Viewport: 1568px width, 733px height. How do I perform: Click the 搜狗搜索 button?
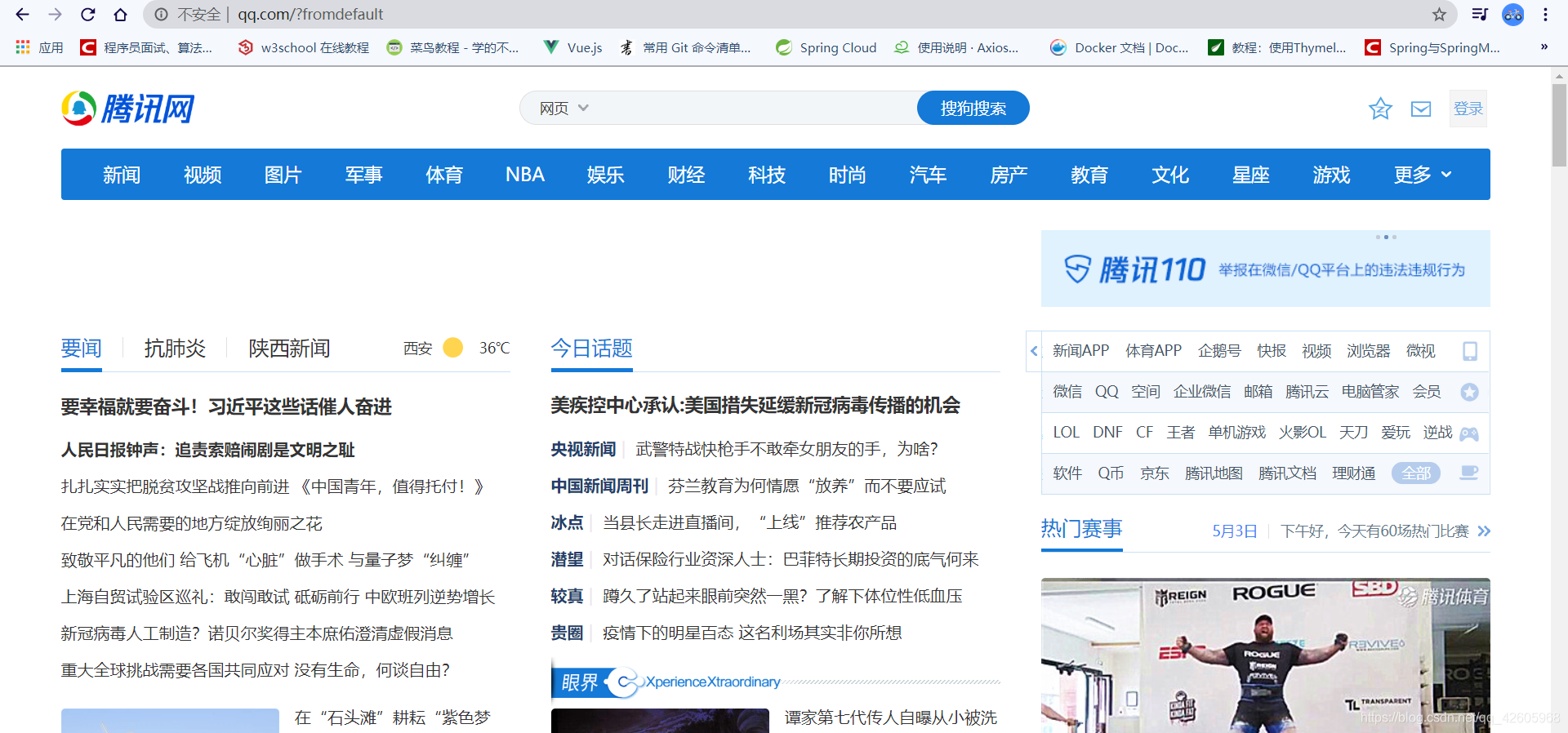point(973,108)
